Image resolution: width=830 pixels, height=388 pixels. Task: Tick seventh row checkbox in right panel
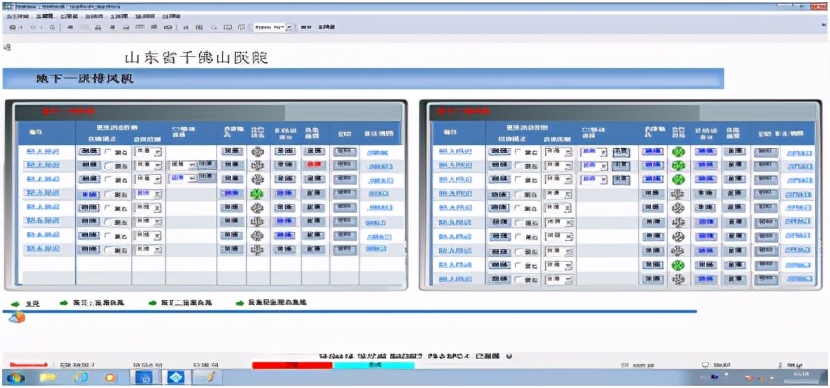519,237
